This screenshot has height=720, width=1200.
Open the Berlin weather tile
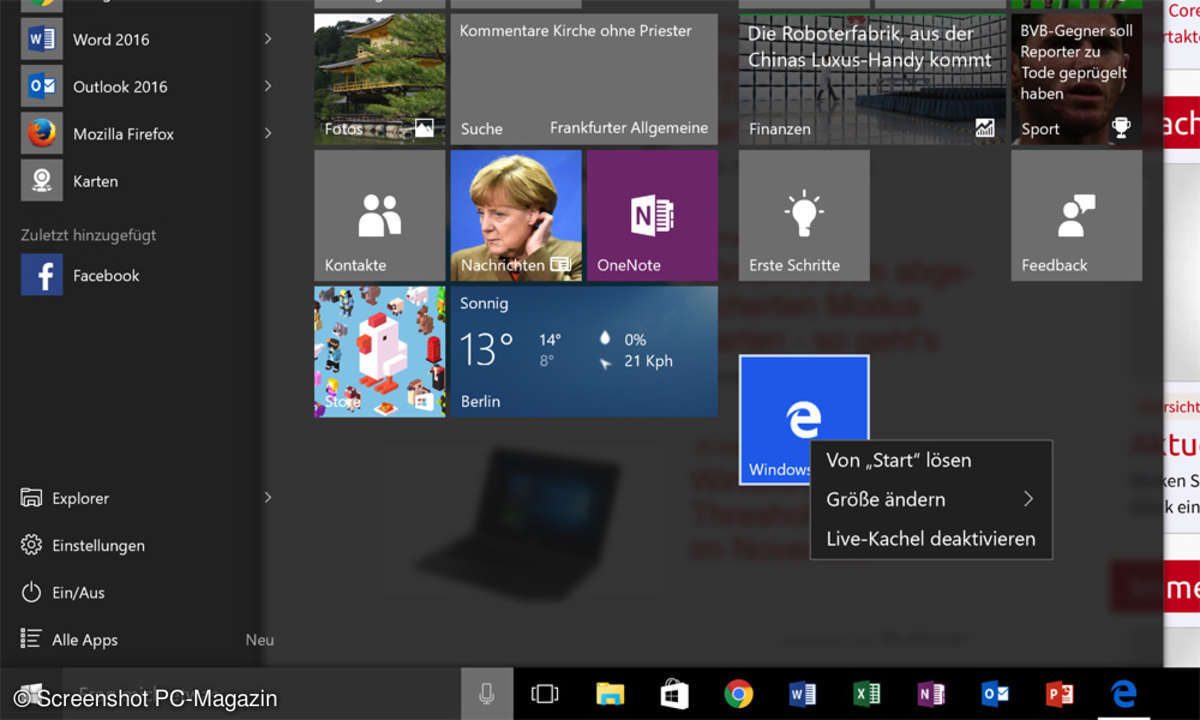coord(584,351)
